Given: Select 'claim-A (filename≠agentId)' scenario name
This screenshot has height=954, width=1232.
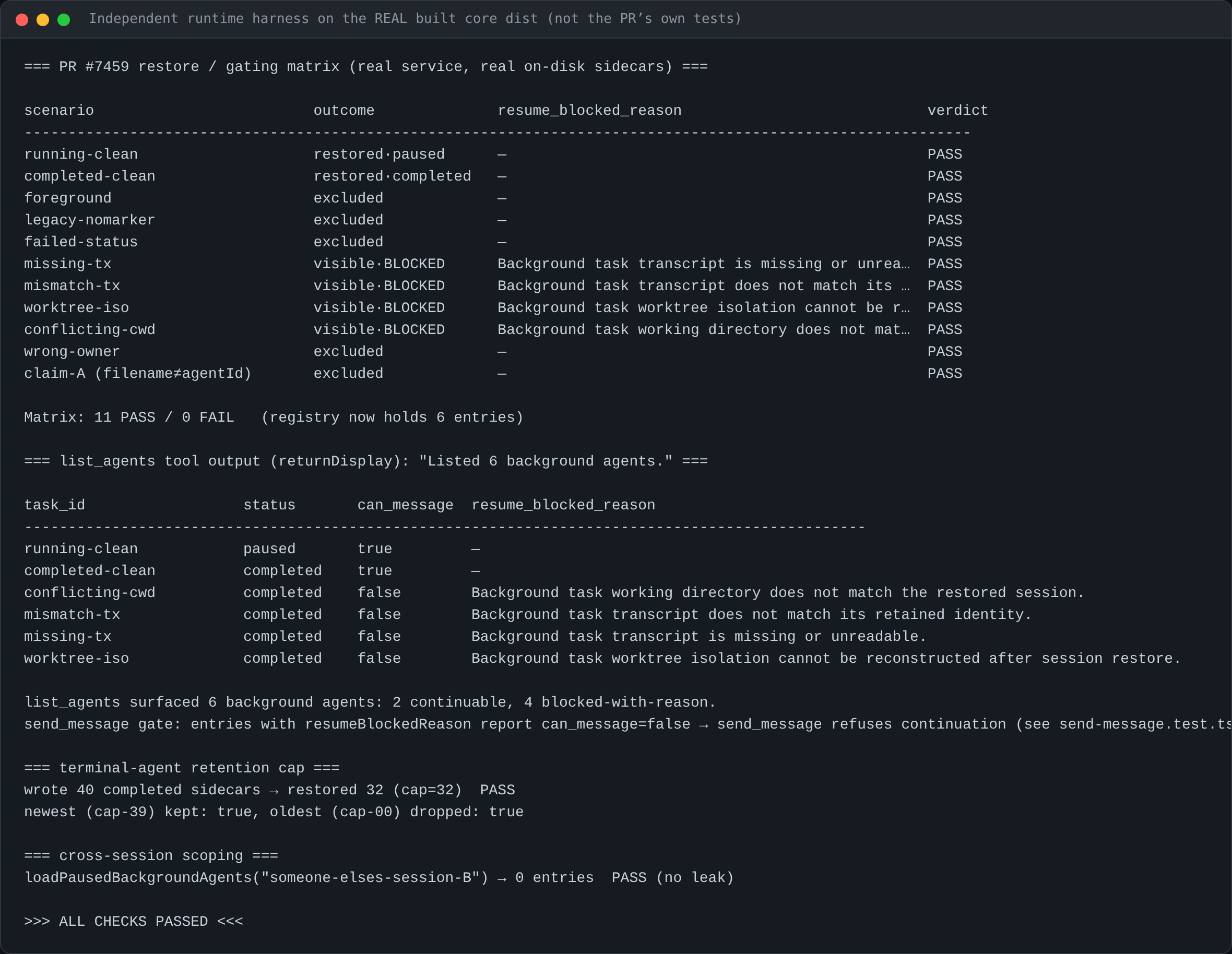Looking at the screenshot, I should tap(138, 374).
